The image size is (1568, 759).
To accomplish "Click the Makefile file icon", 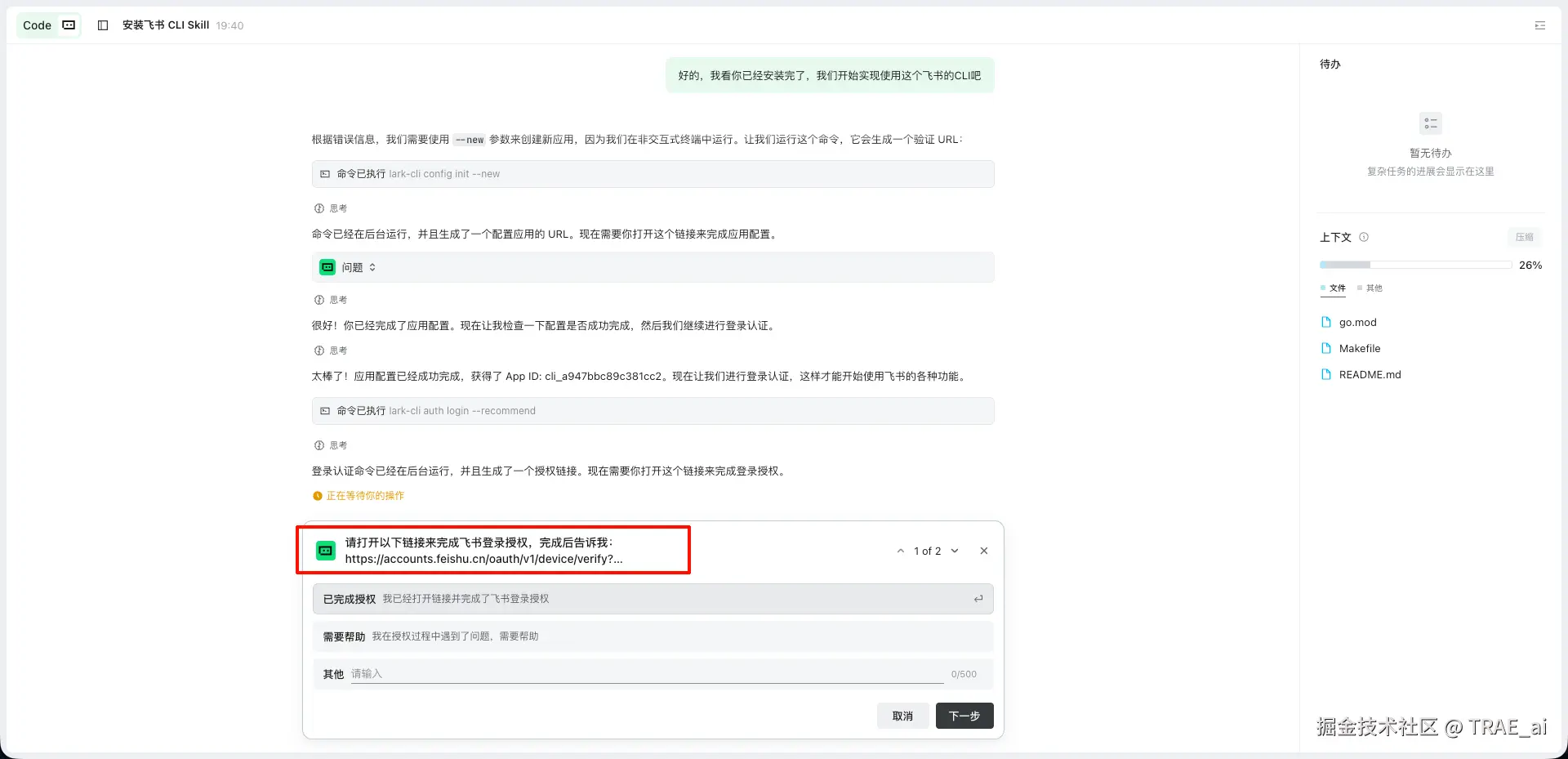I will click(1326, 348).
